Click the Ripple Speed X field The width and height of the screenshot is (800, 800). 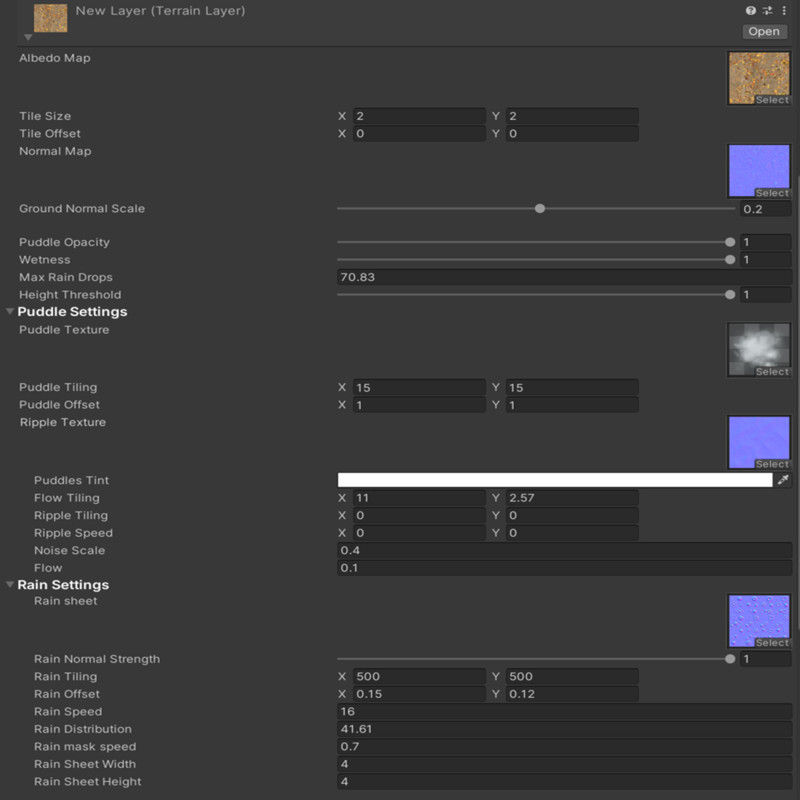point(419,533)
